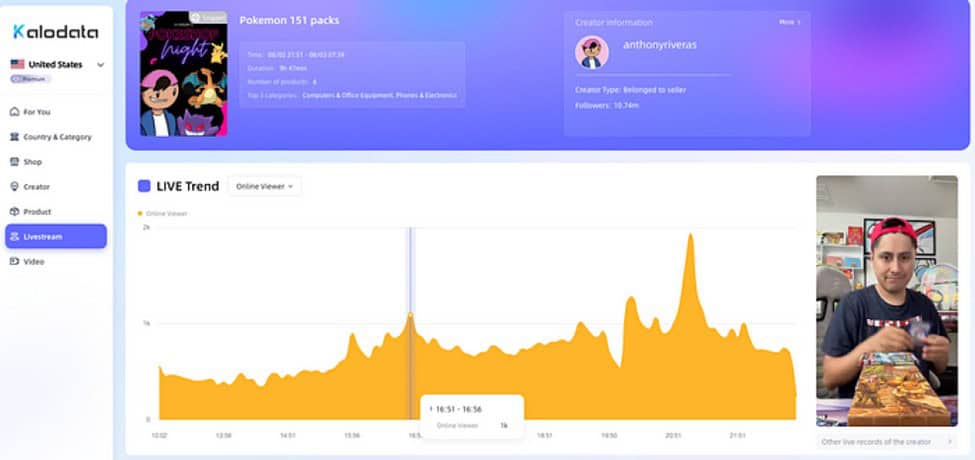Select the highlighted Livestream menu item
This screenshot has height=460, width=975.
[56, 236]
